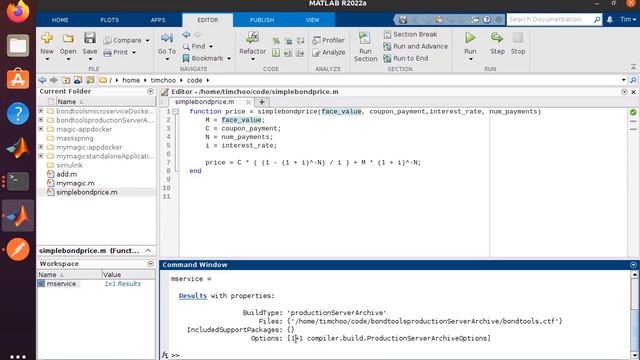Open the Go To dropdown arrow
The image size is (640, 360).
pos(167,60)
